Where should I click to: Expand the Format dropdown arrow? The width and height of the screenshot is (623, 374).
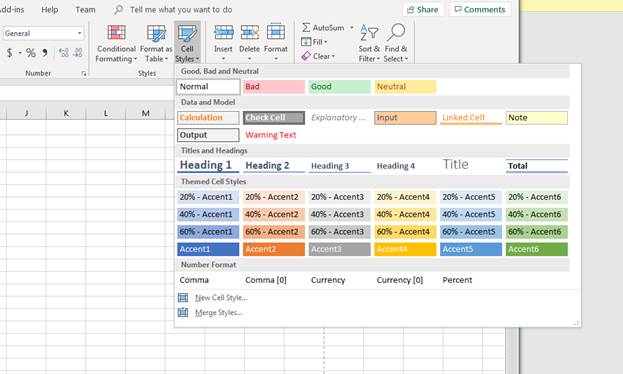pyautogui.click(x=276, y=59)
